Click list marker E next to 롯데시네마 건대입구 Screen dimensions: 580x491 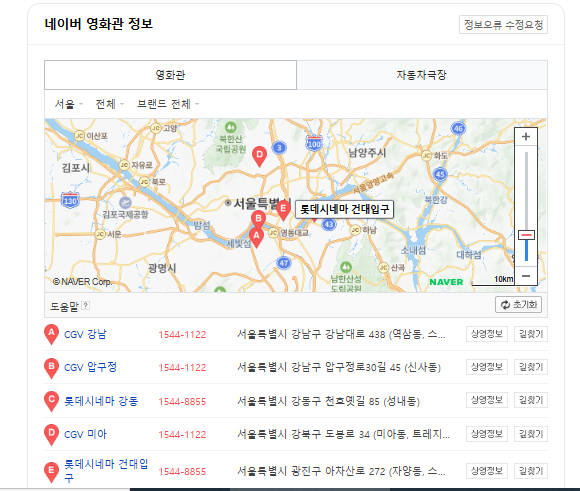pos(51,472)
